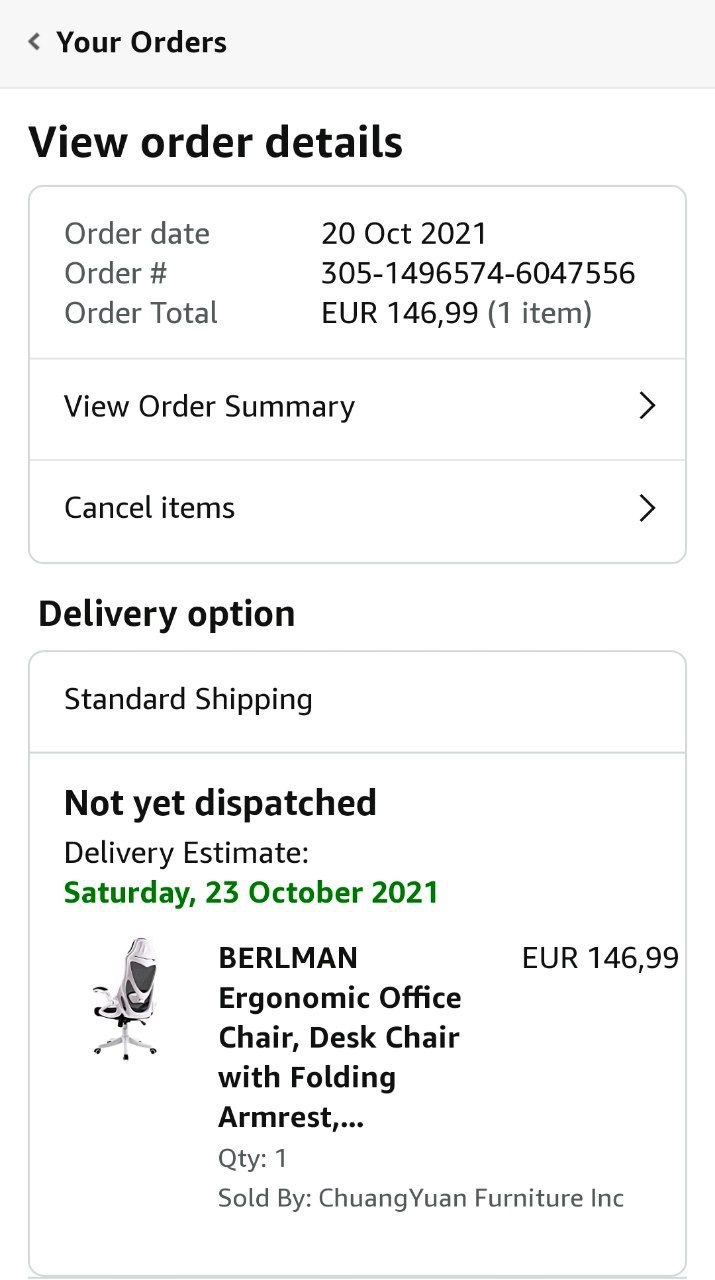Click order number 305-1496574-6047556
715x1280 pixels.
tap(477, 273)
